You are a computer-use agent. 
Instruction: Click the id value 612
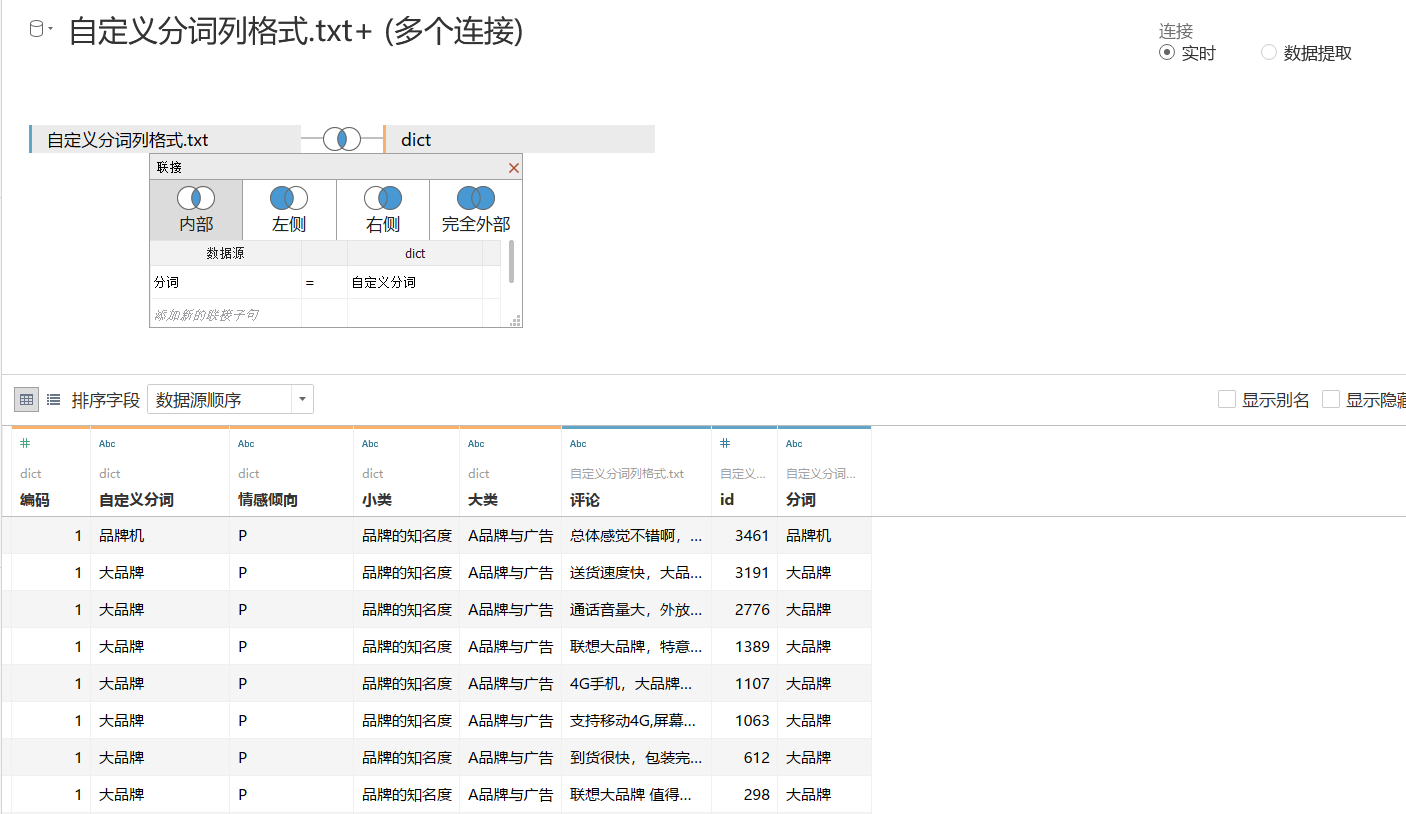(744, 758)
